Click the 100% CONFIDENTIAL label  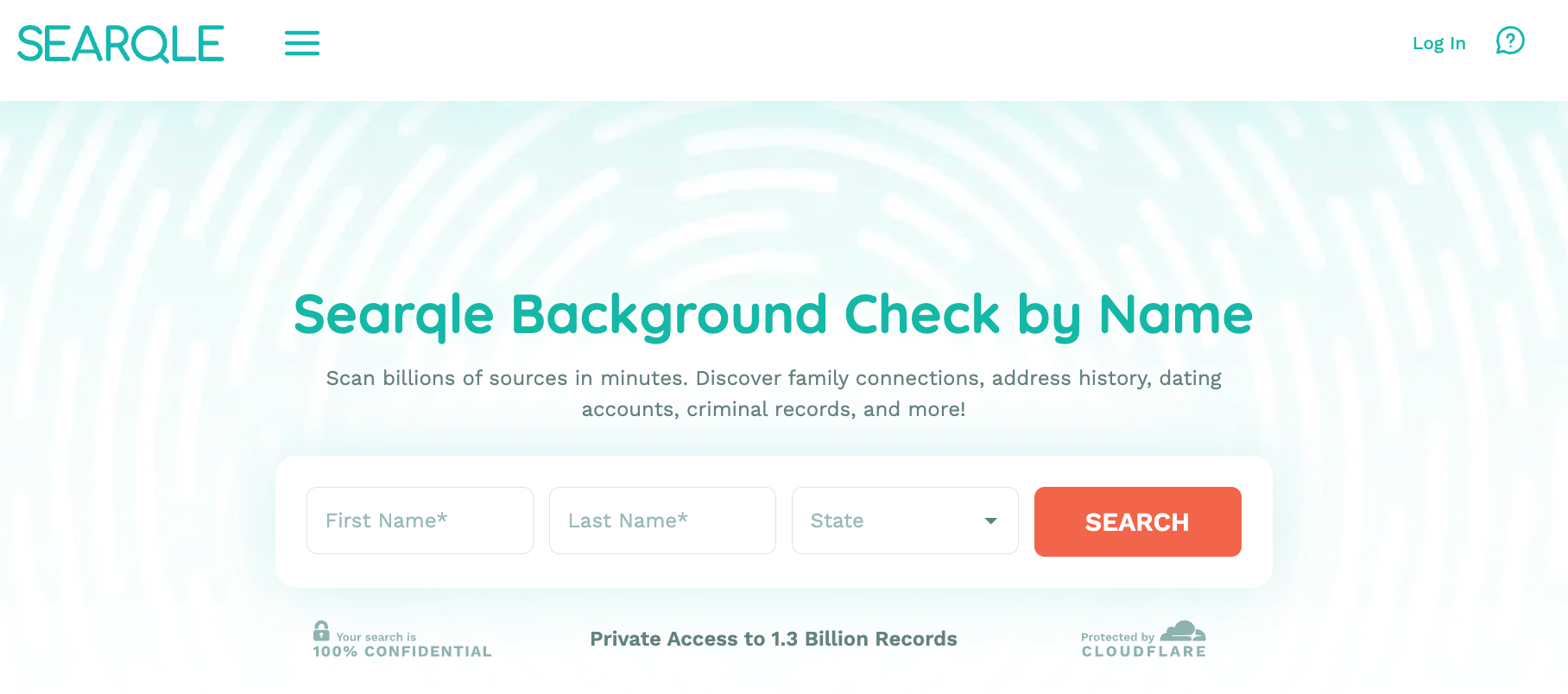click(402, 652)
